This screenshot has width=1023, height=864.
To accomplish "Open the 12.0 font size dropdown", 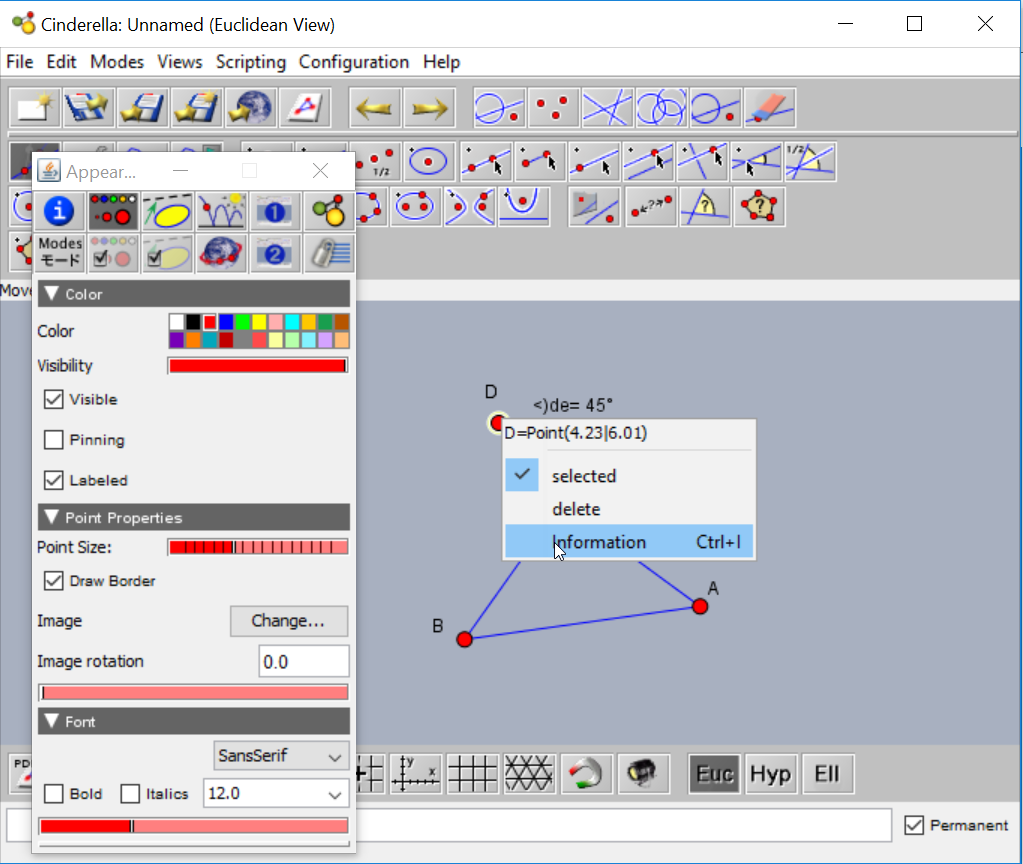I will [276, 794].
